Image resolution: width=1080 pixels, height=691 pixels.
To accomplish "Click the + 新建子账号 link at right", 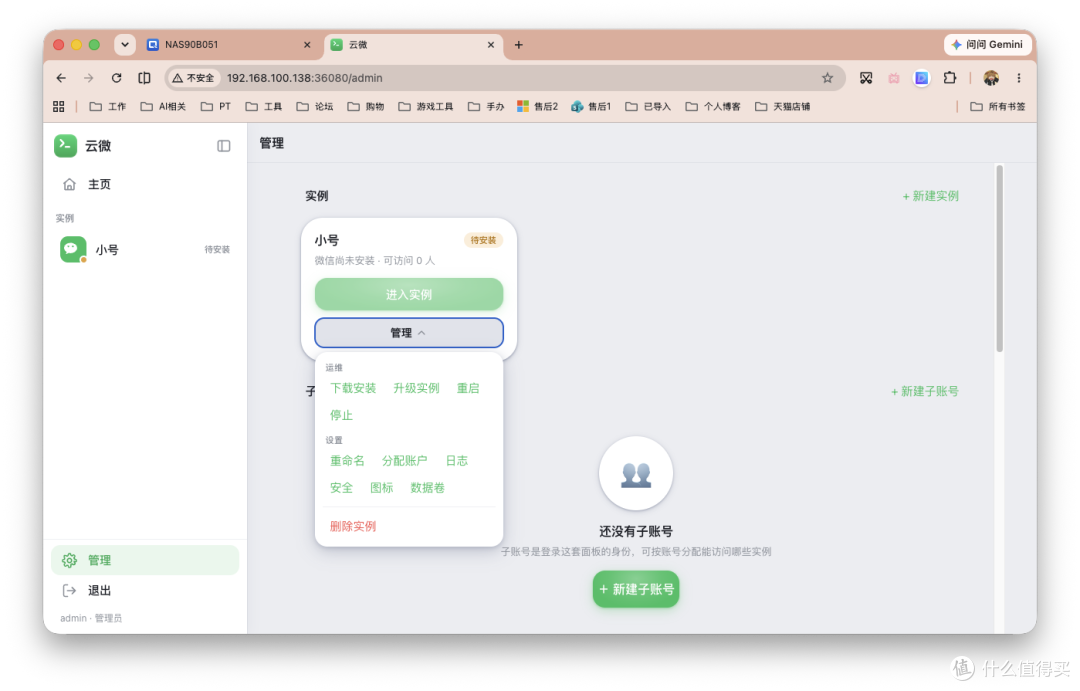I will [x=924, y=391].
